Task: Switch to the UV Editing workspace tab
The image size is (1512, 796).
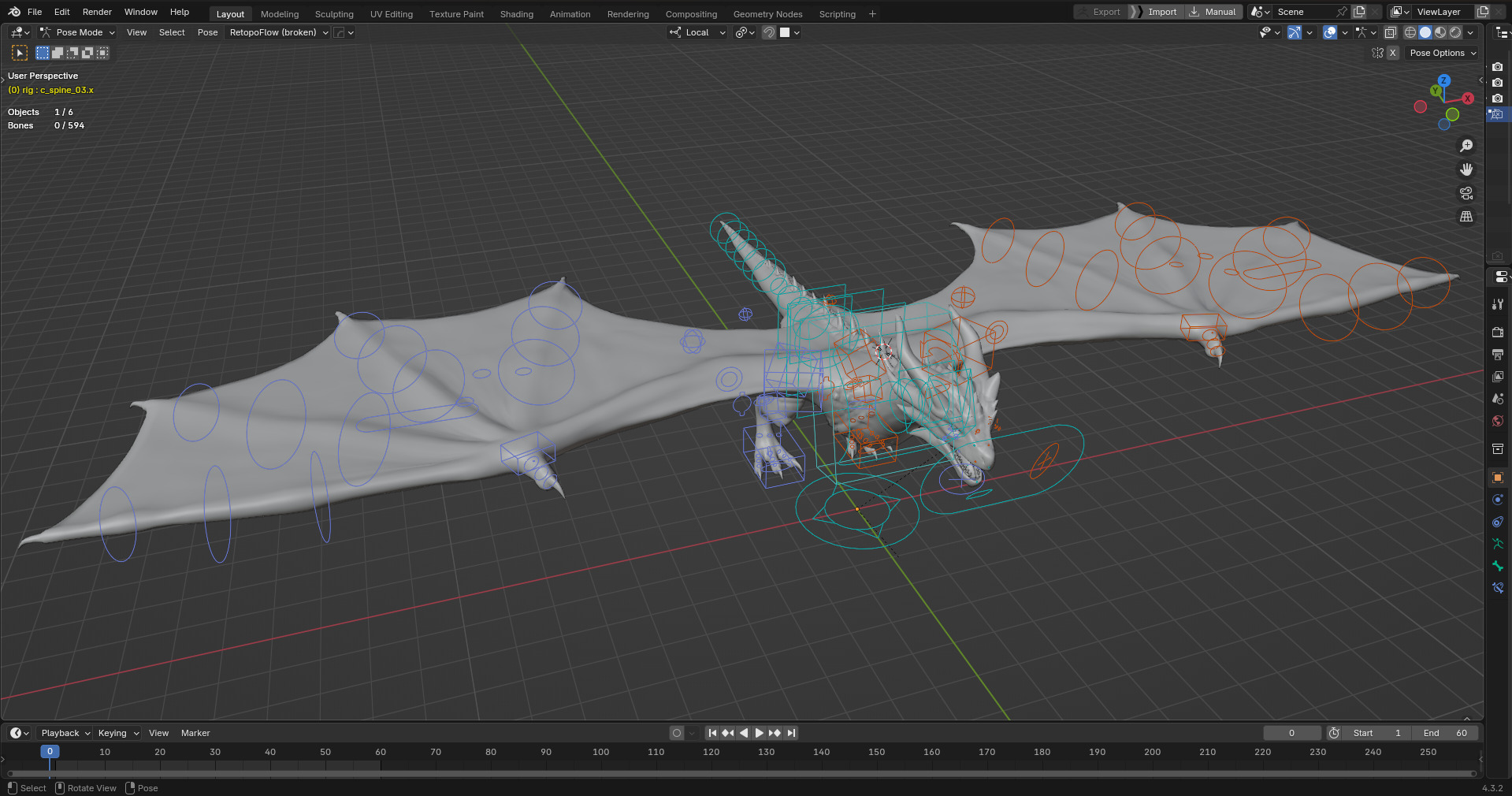Action: (392, 14)
